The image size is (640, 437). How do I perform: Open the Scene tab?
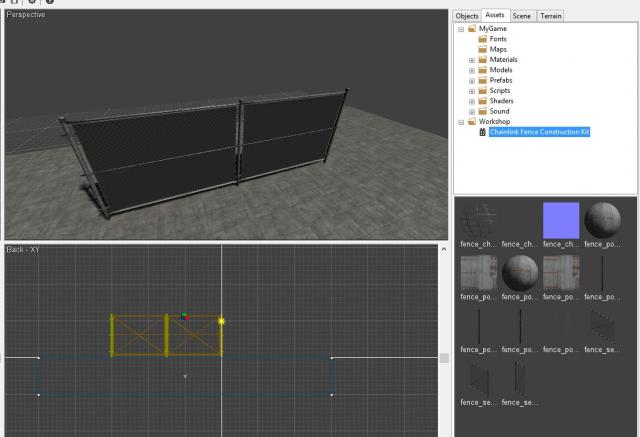pos(522,16)
